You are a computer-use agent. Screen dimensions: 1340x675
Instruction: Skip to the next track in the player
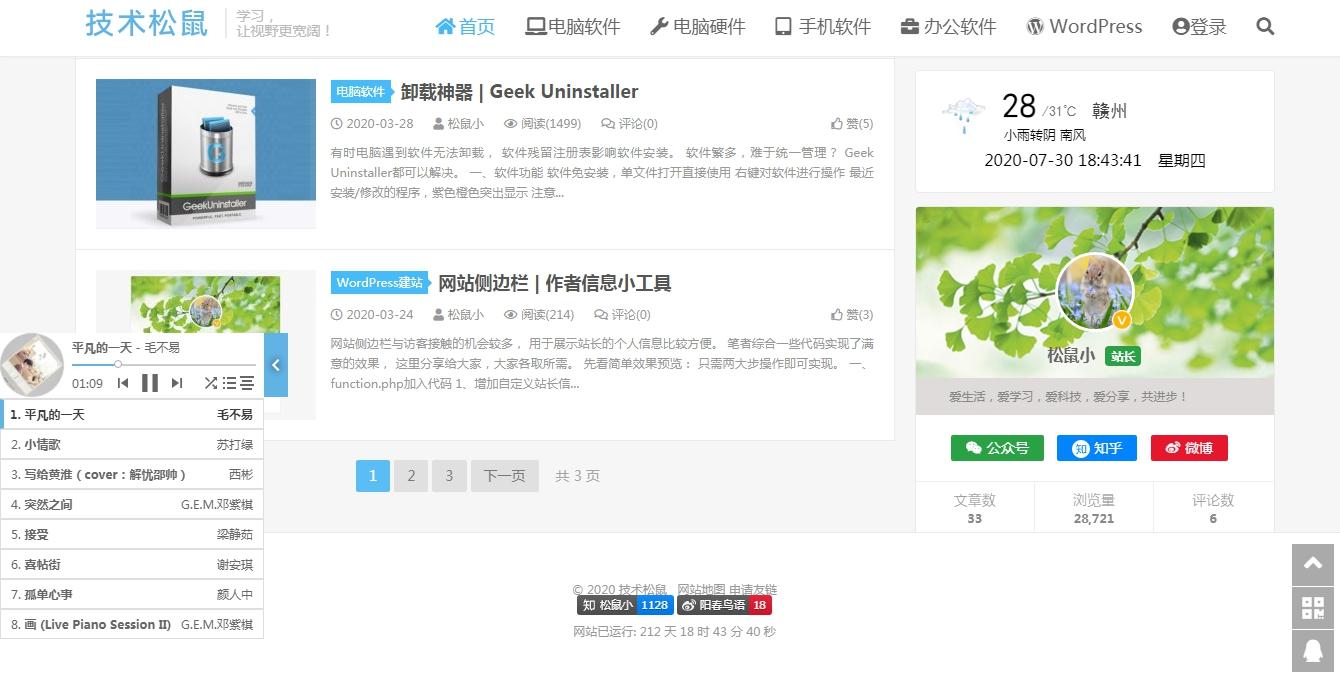pyautogui.click(x=177, y=382)
